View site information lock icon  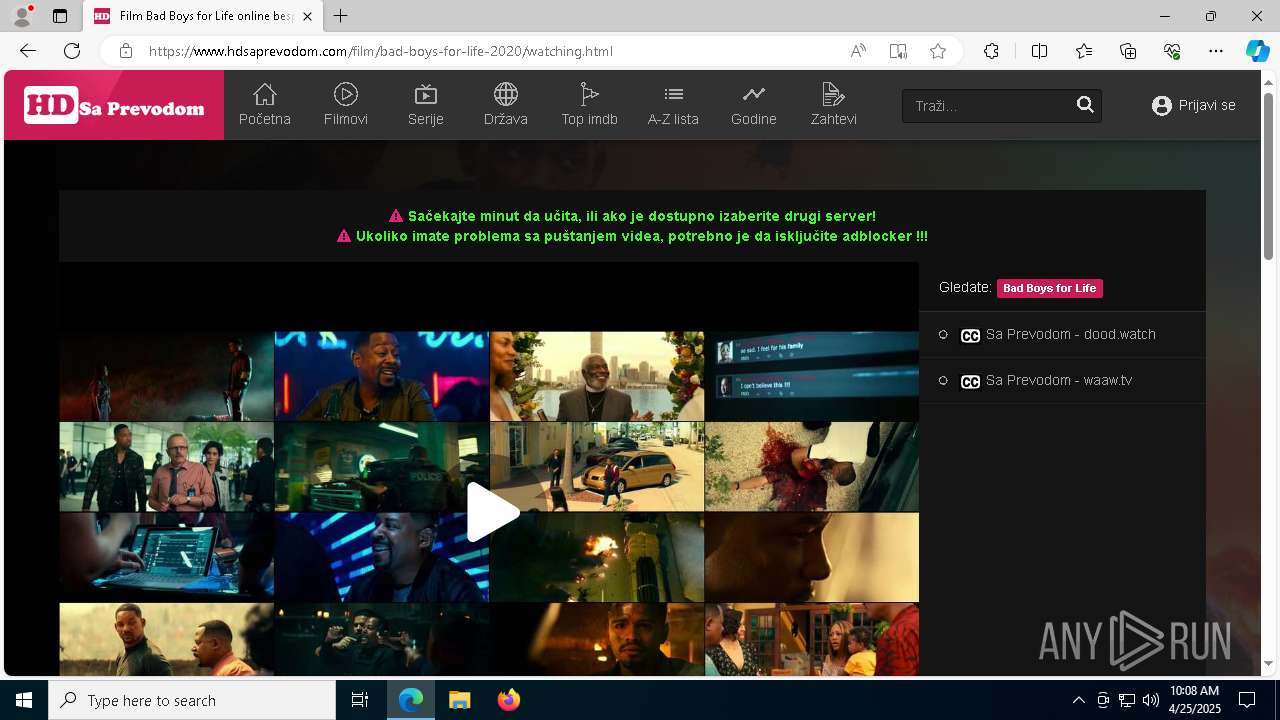(x=125, y=51)
